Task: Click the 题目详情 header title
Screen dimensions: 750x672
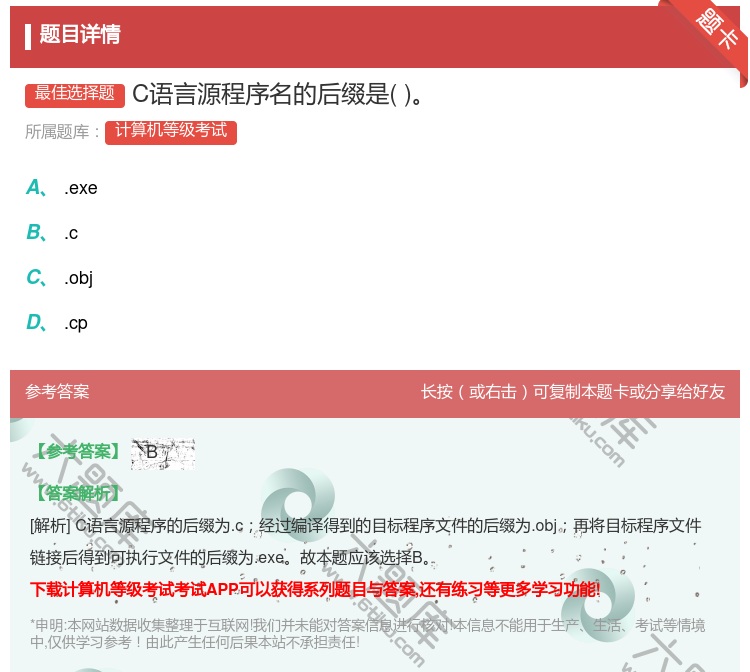Action: (79, 34)
